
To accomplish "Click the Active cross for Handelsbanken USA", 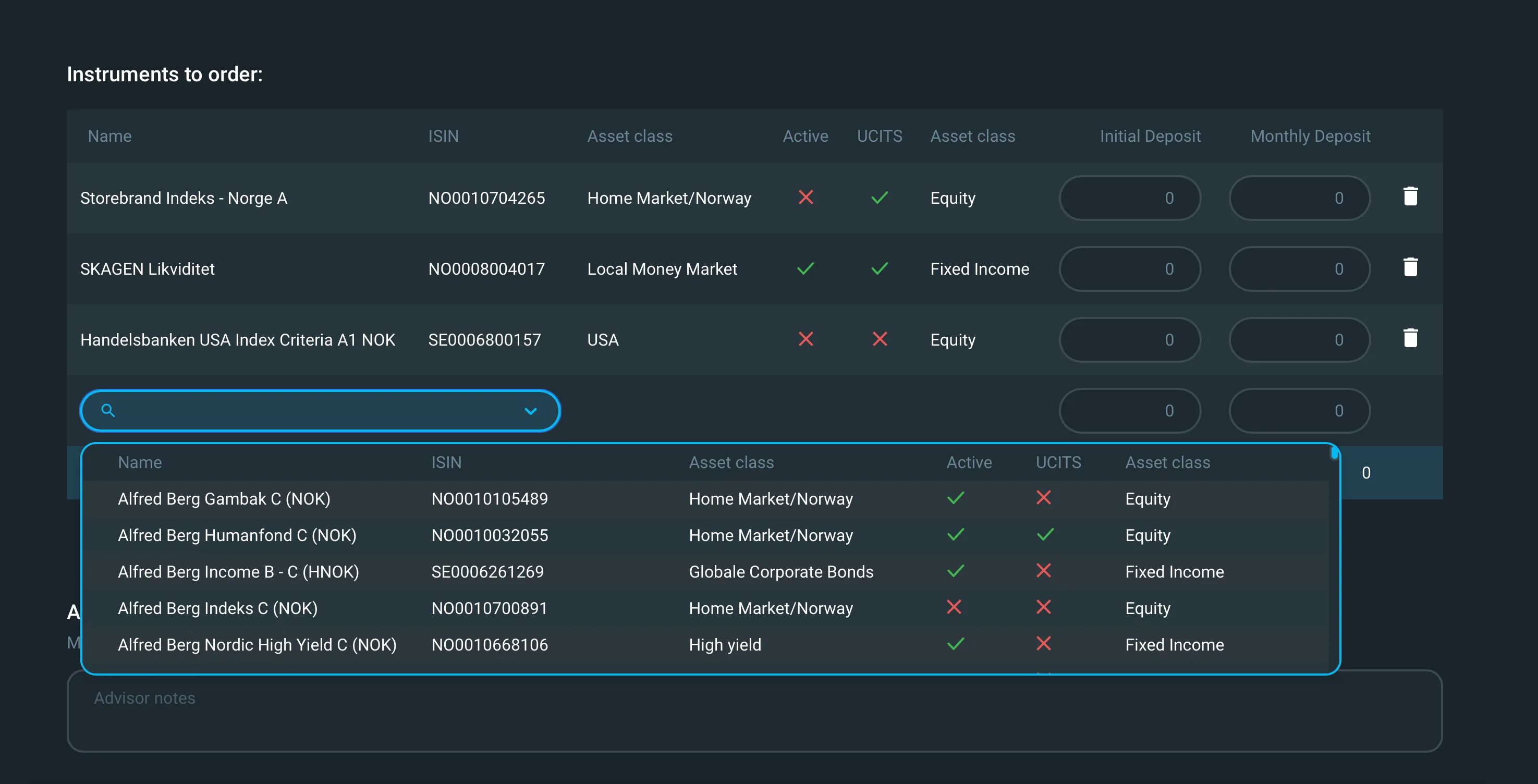I will click(805, 339).
